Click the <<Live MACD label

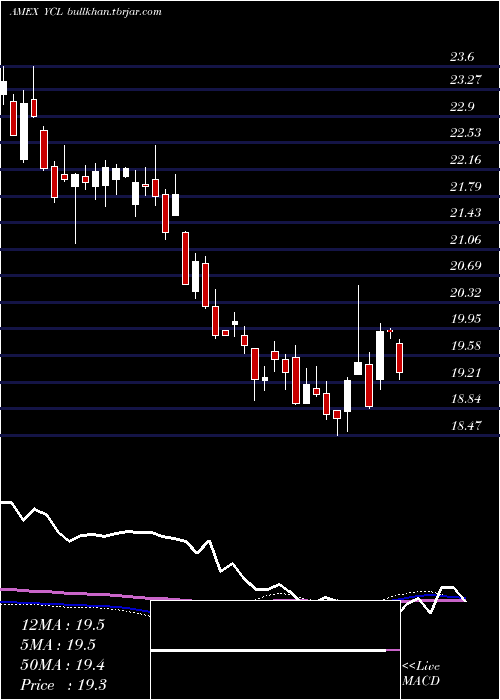pos(421,674)
